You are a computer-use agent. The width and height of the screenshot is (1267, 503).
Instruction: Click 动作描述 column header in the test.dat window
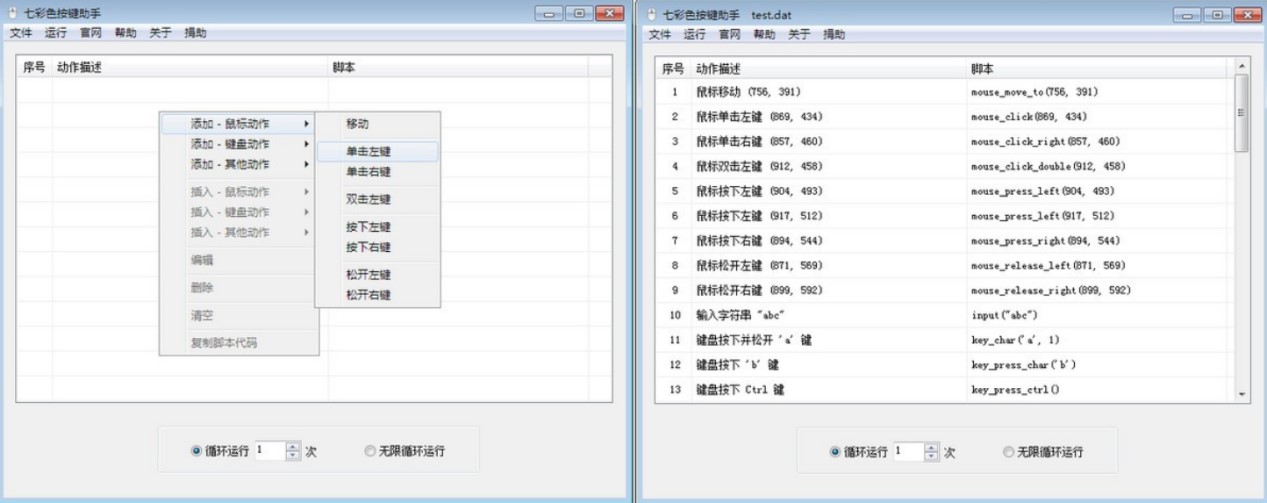pos(829,69)
